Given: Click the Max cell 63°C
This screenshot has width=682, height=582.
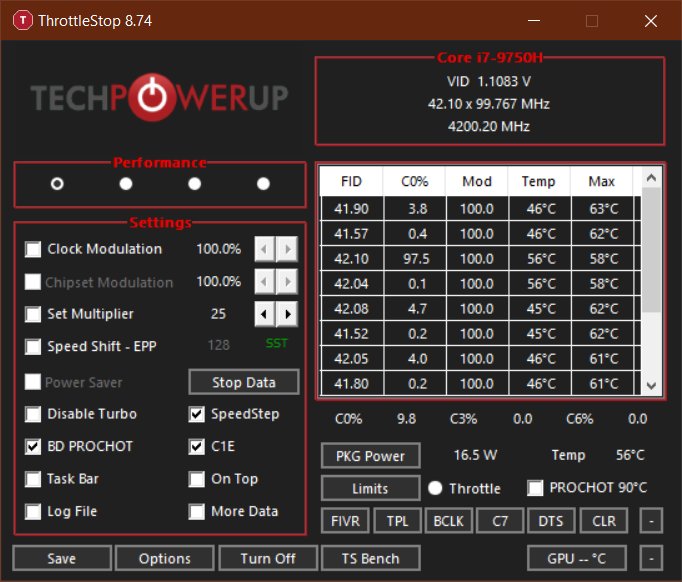Looking at the screenshot, I should (604, 209).
